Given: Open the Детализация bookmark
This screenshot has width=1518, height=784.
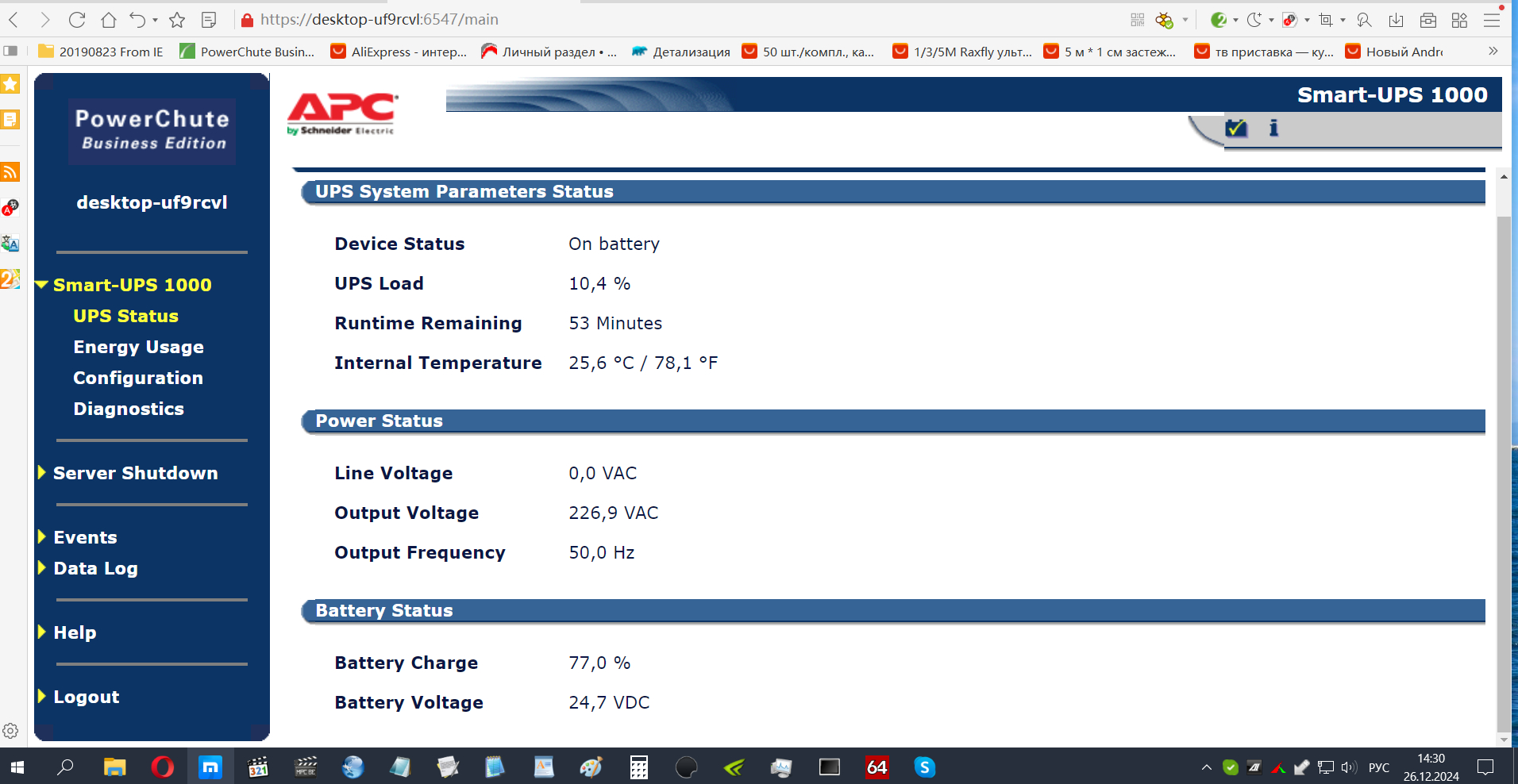Looking at the screenshot, I should (x=681, y=52).
